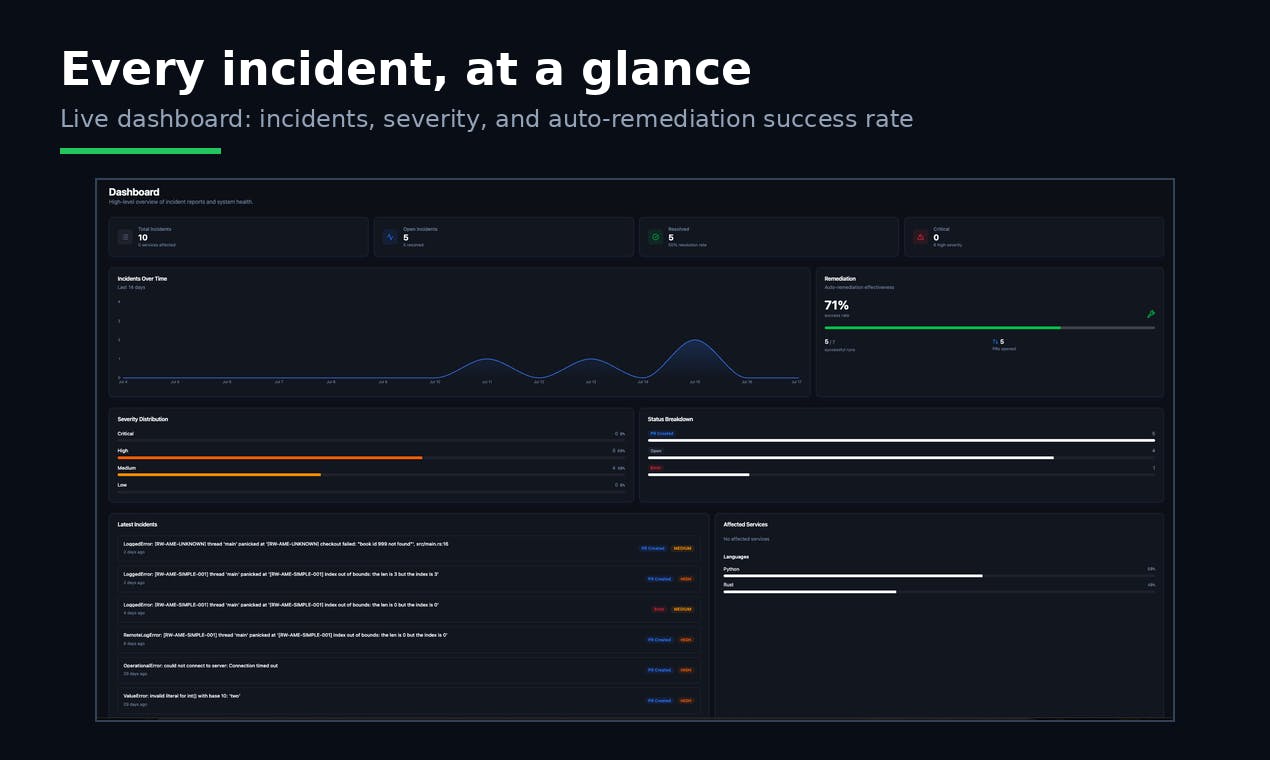Click the Rust language bar

click(810, 591)
